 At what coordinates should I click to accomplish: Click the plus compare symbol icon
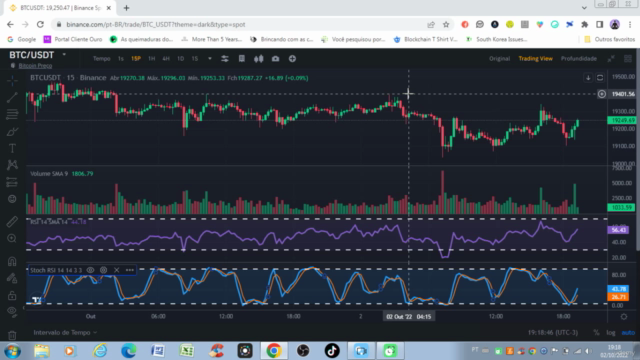coord(292,59)
